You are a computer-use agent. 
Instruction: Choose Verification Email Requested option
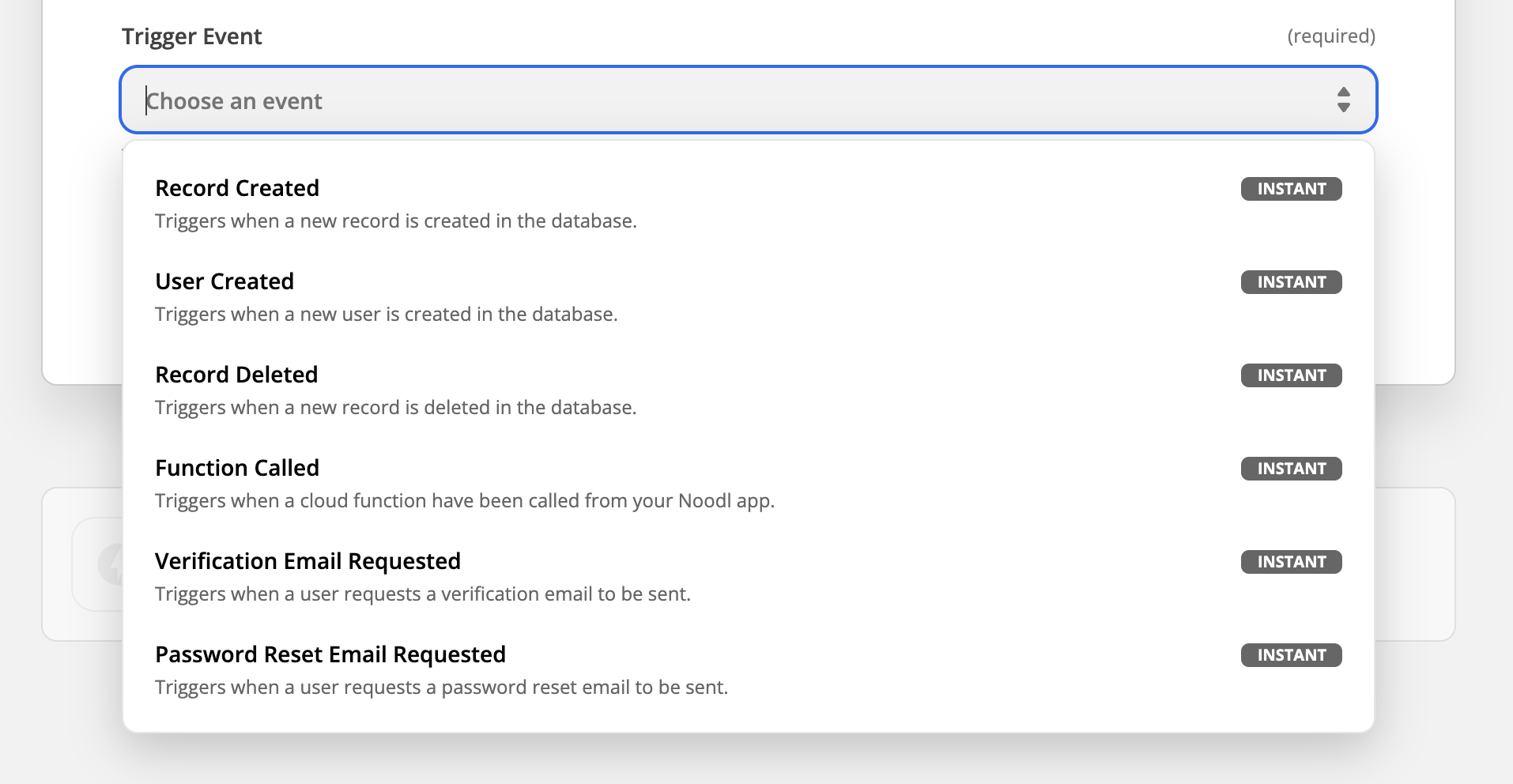click(x=308, y=561)
